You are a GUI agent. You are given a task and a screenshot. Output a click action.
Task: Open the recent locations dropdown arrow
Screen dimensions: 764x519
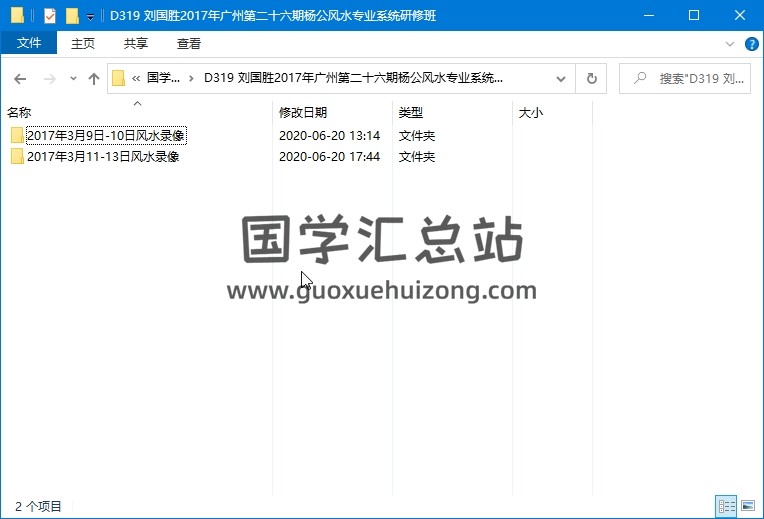coord(73,78)
